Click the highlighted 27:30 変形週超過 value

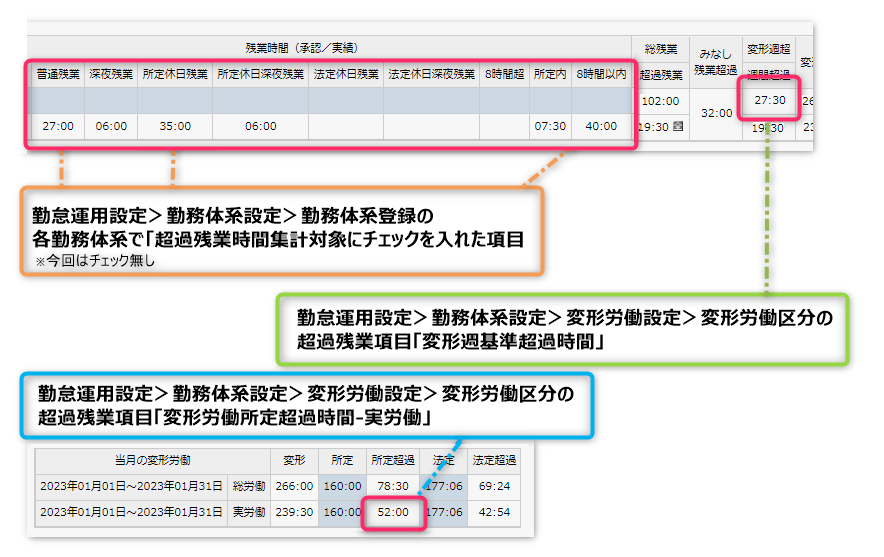point(768,101)
